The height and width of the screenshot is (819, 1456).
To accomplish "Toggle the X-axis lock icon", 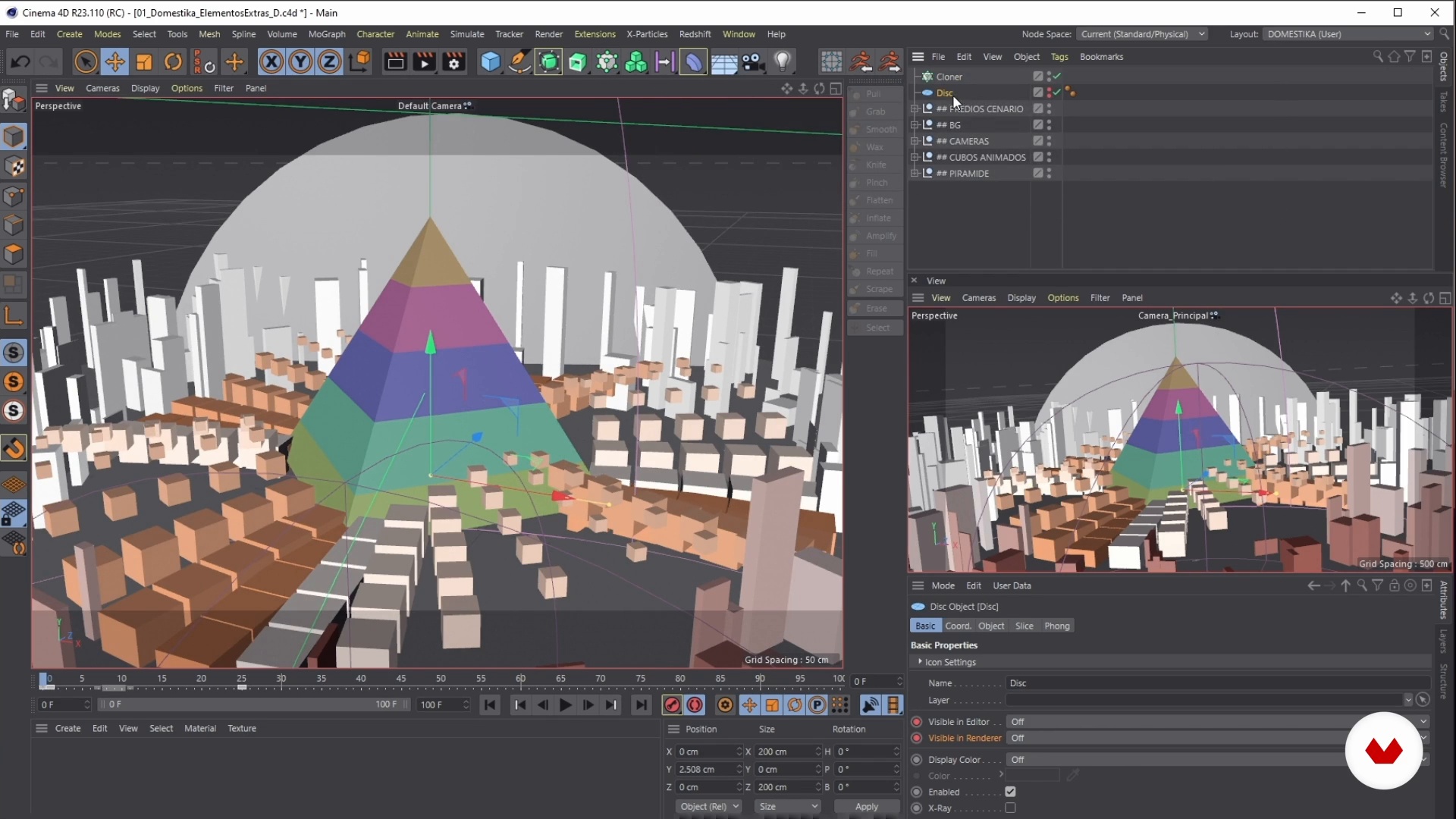I will [x=271, y=61].
